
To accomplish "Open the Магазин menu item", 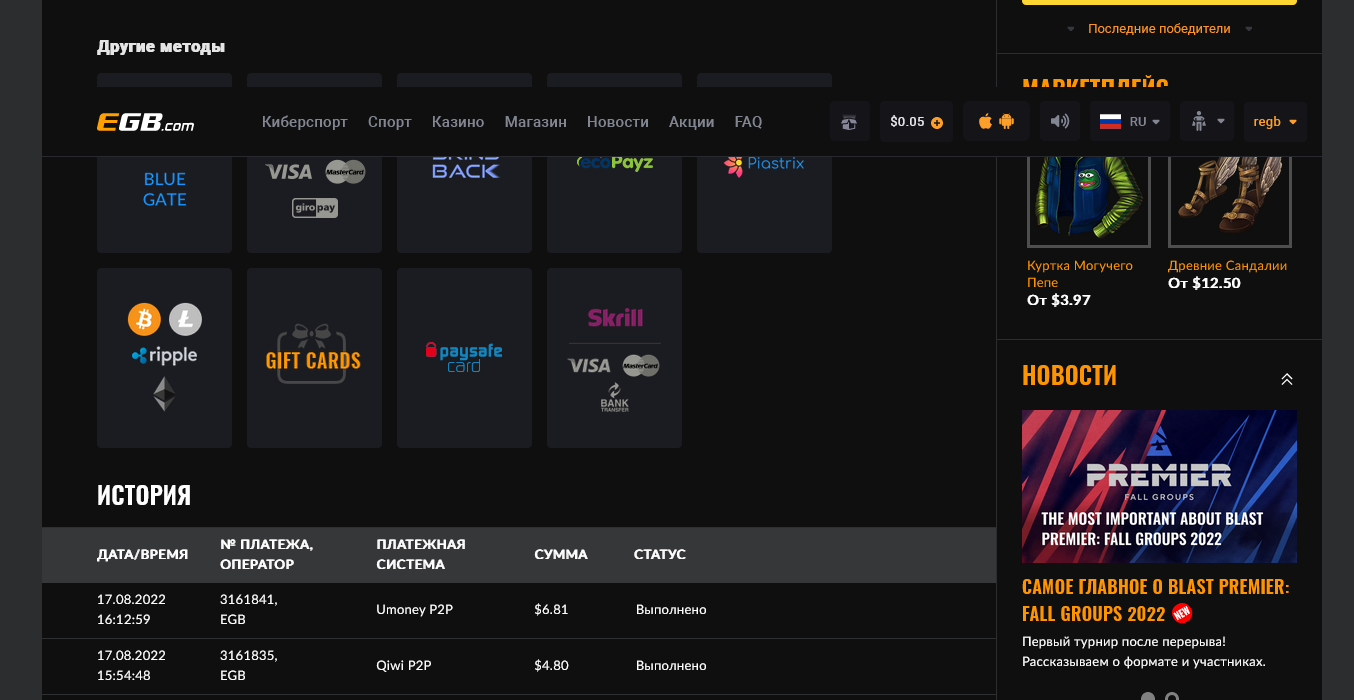I will tap(536, 122).
